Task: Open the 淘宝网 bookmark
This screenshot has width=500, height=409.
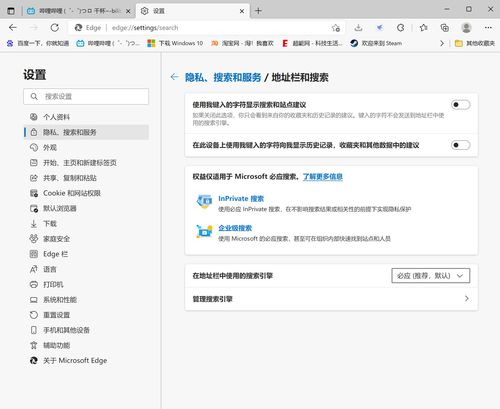Action: (x=243, y=43)
